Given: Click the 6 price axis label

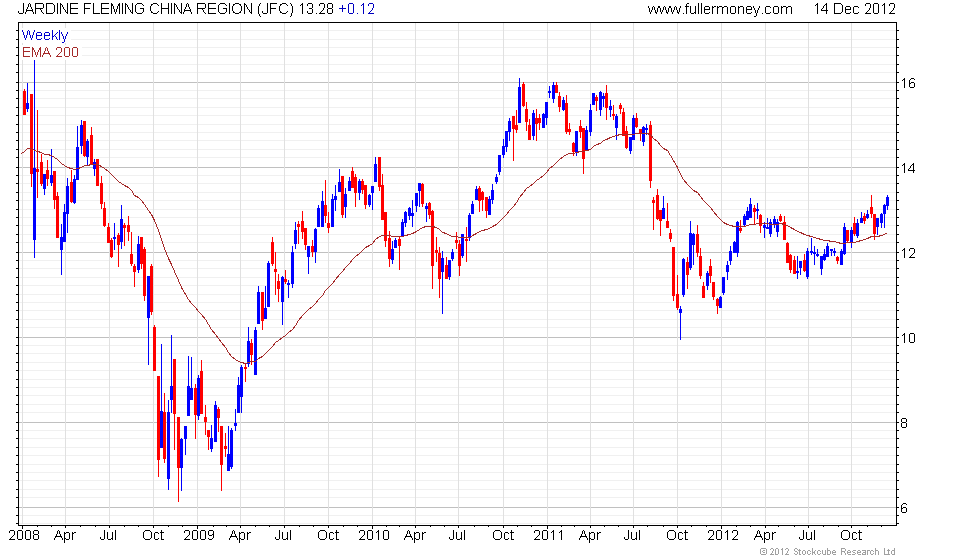Looking at the screenshot, I should (x=904, y=508).
